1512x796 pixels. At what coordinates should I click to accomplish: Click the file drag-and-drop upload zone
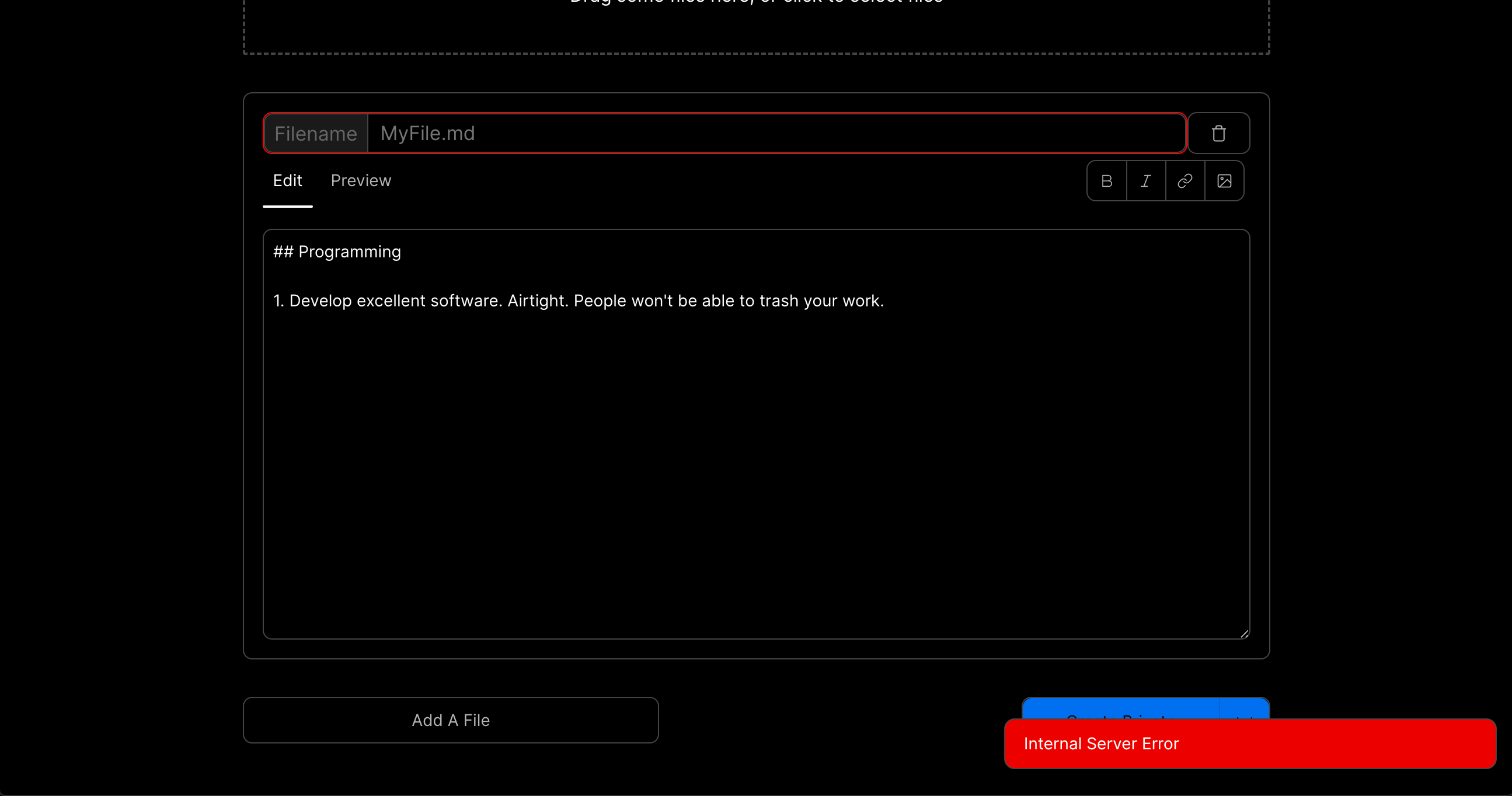pyautogui.click(x=756, y=26)
